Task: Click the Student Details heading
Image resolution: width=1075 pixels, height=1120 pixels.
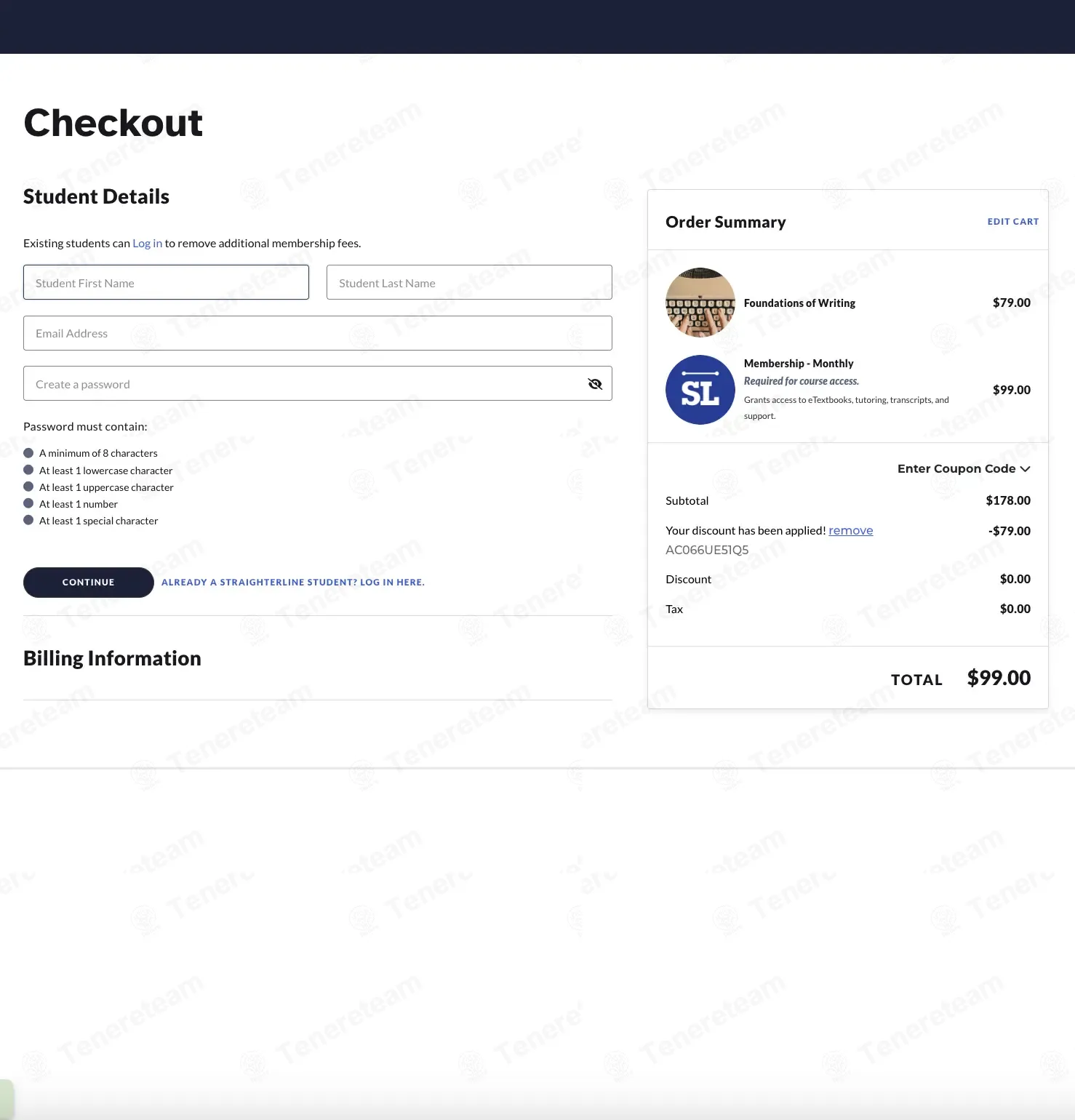Action: pos(96,196)
